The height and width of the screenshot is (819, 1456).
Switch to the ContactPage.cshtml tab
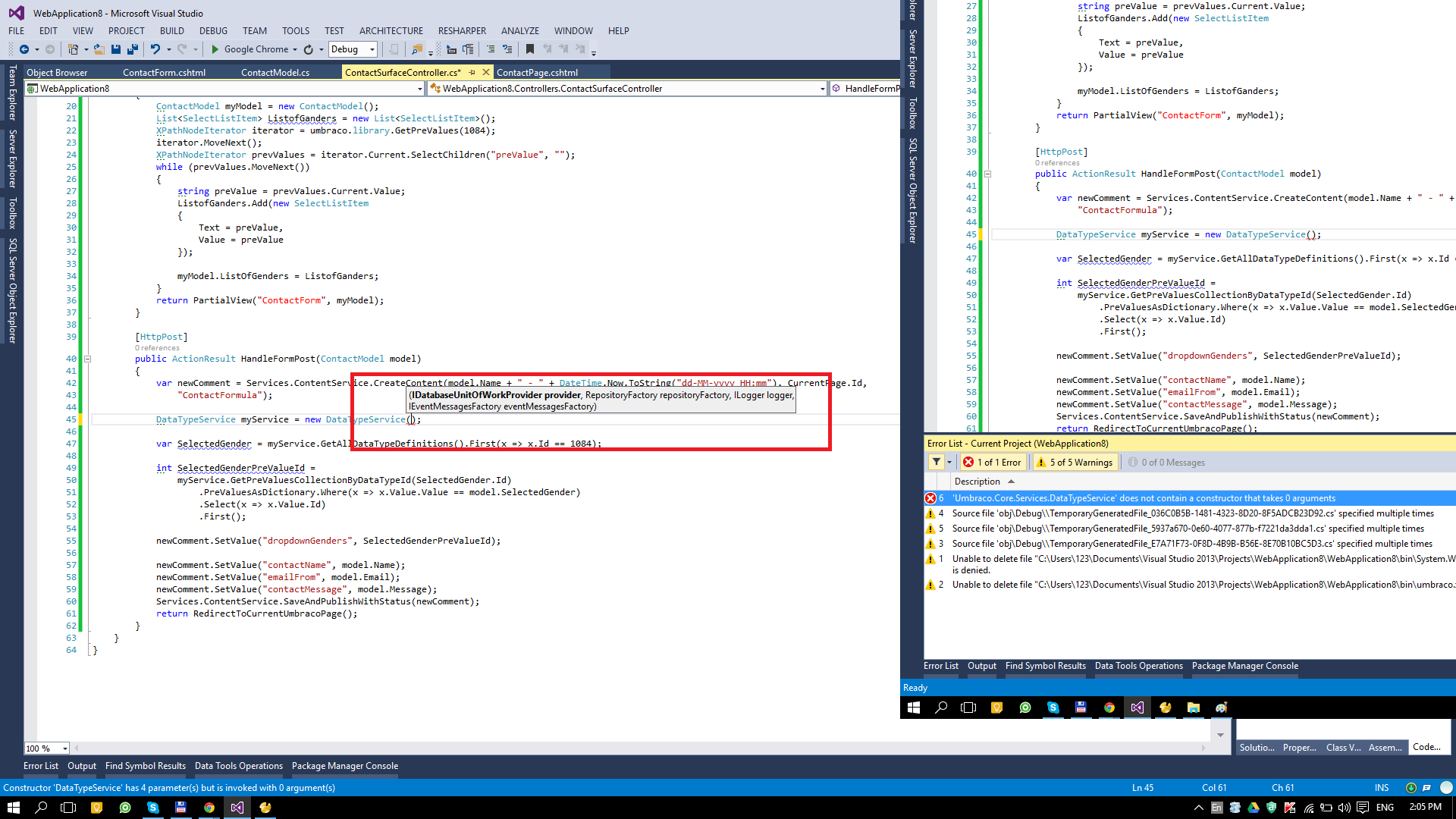point(537,73)
